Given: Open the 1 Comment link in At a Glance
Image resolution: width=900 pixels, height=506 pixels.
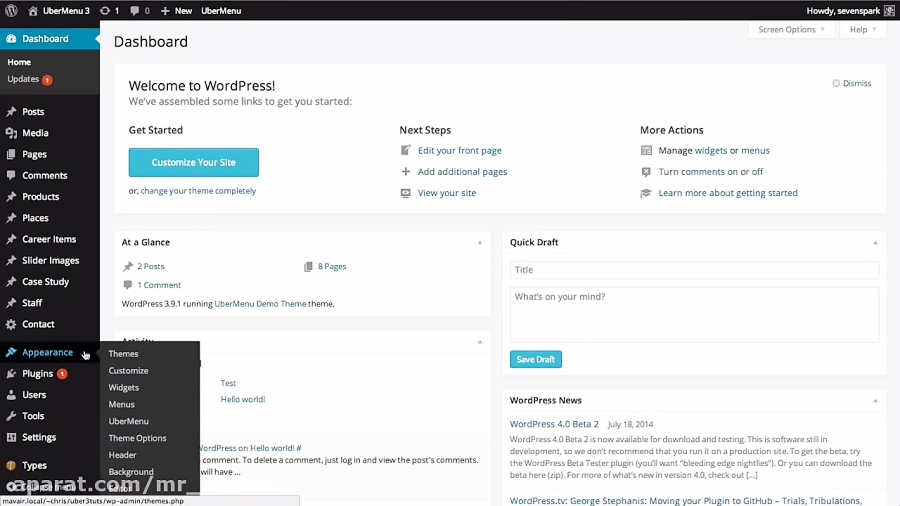Looking at the screenshot, I should point(159,285).
